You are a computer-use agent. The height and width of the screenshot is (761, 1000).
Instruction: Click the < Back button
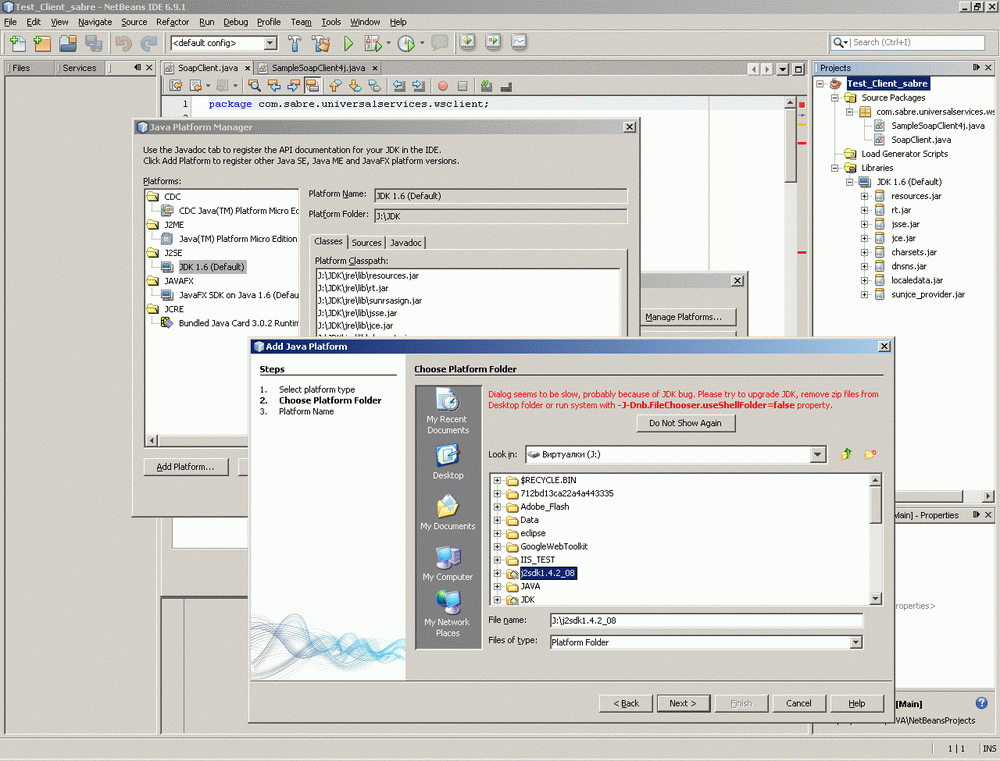[x=626, y=703]
